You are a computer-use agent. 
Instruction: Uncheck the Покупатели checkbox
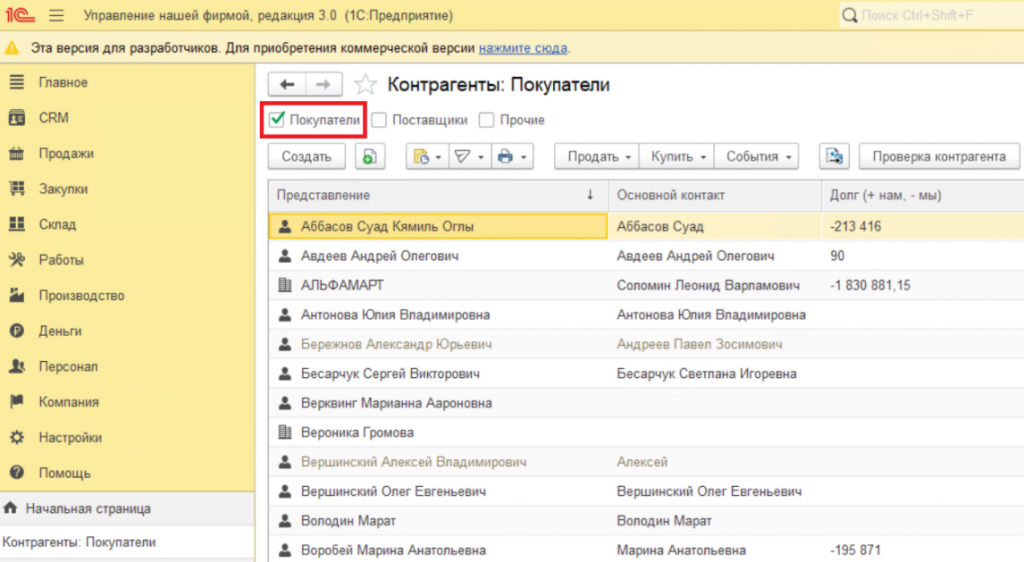(277, 119)
